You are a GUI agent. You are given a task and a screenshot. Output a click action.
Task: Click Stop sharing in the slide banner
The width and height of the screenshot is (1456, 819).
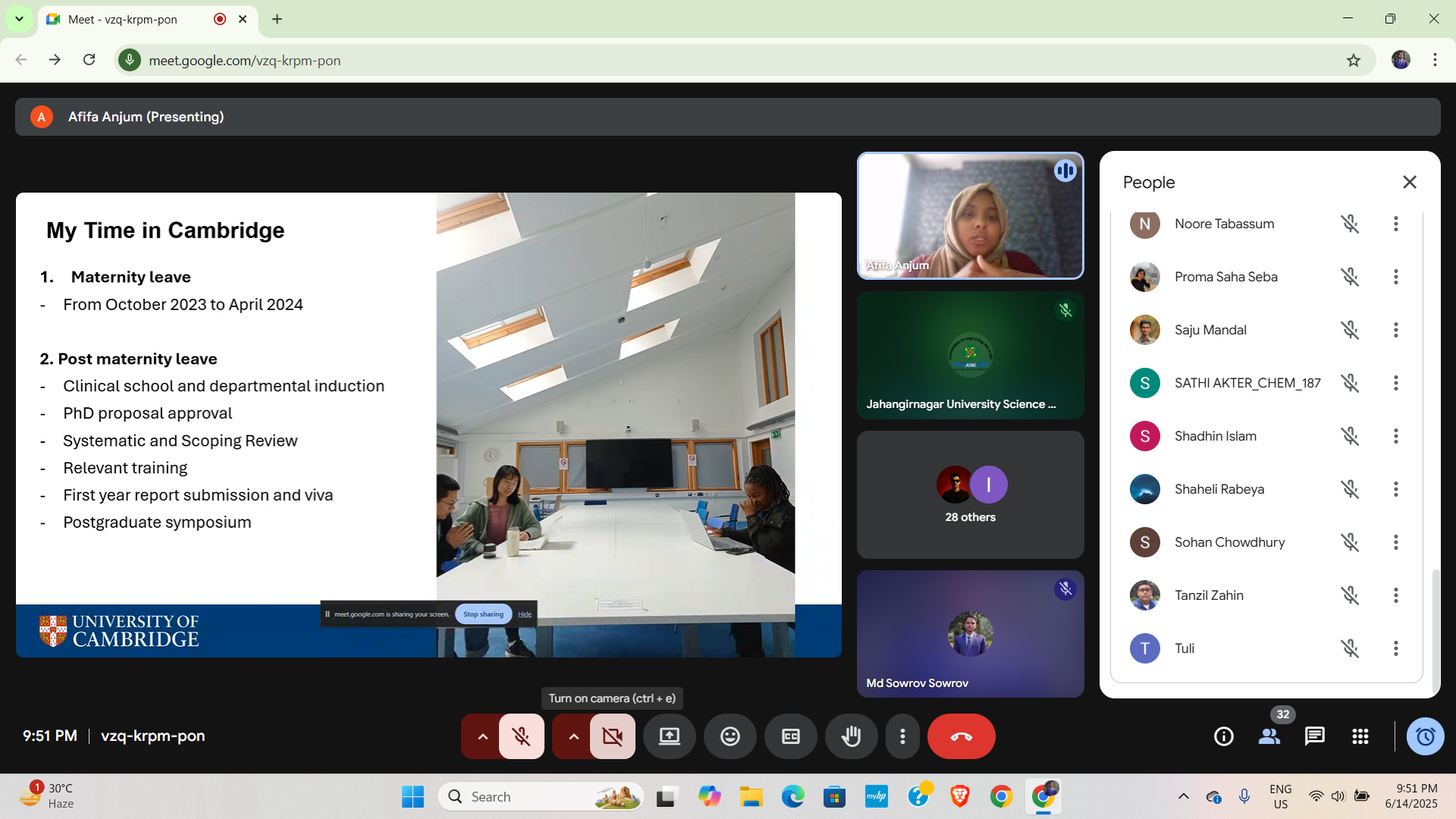pyautogui.click(x=483, y=614)
